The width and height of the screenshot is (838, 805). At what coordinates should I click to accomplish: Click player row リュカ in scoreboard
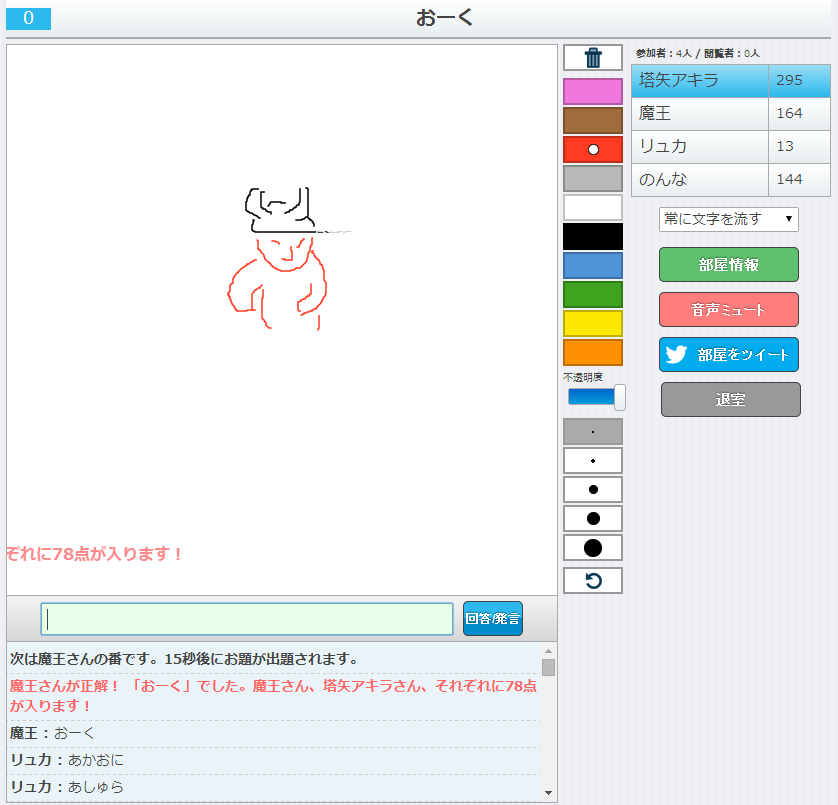(x=731, y=147)
